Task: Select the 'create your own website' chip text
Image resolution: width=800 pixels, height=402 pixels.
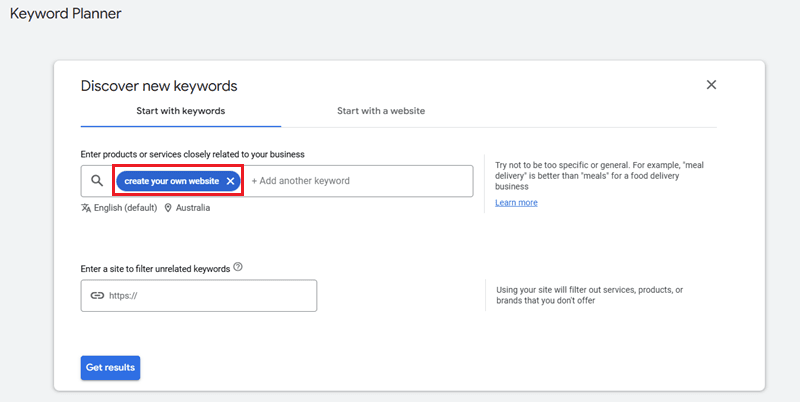Action: (171, 181)
